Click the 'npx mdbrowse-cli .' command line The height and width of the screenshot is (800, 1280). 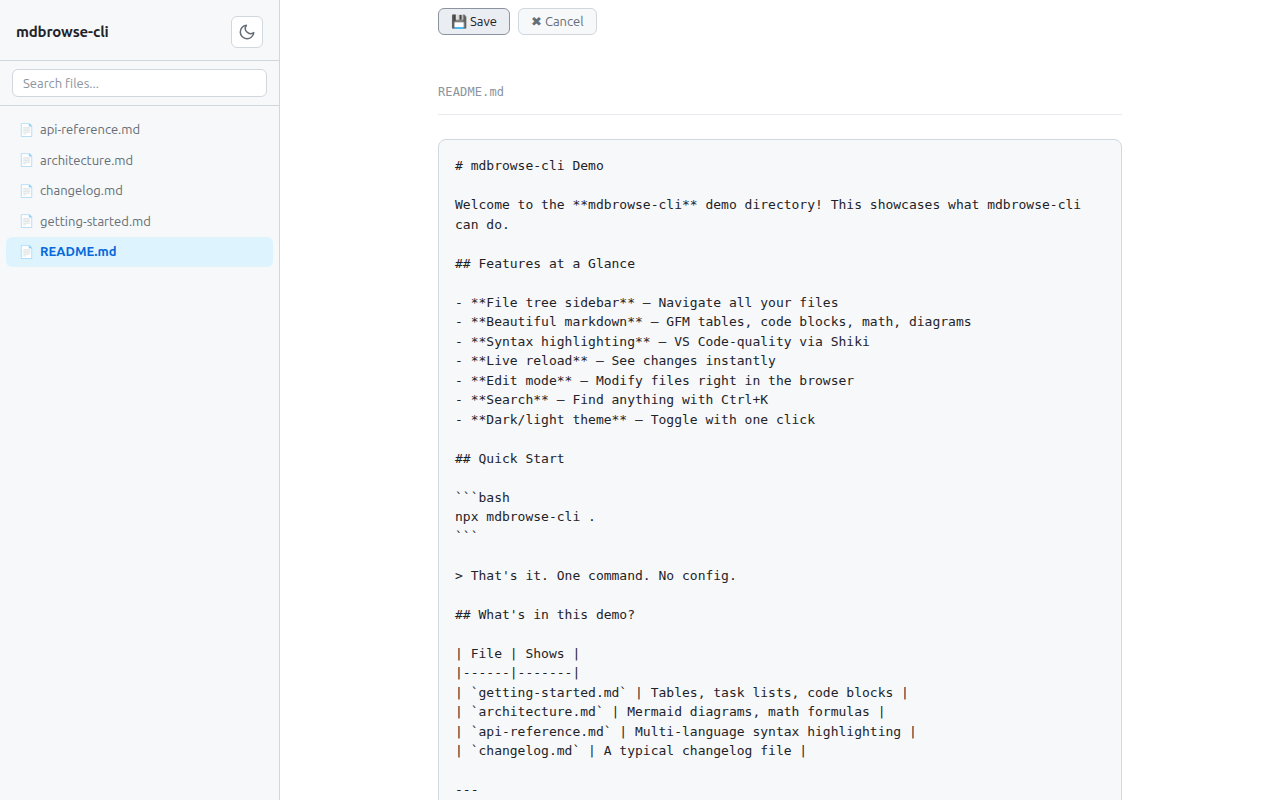pyautogui.click(x=525, y=517)
